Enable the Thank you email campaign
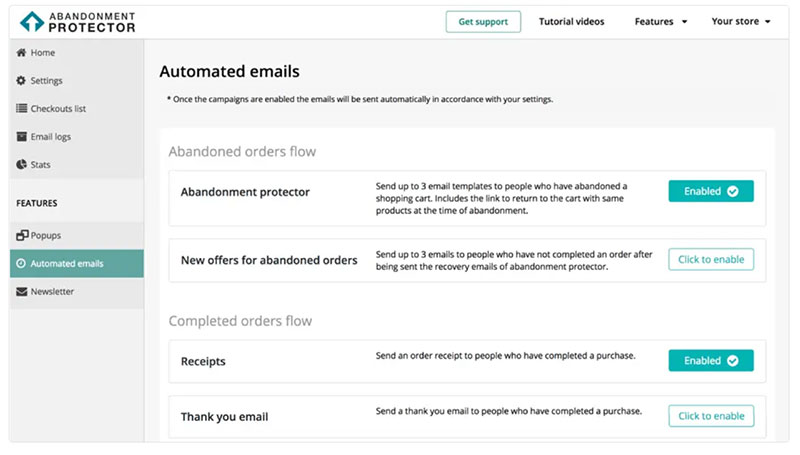The image size is (800, 455). (711, 416)
